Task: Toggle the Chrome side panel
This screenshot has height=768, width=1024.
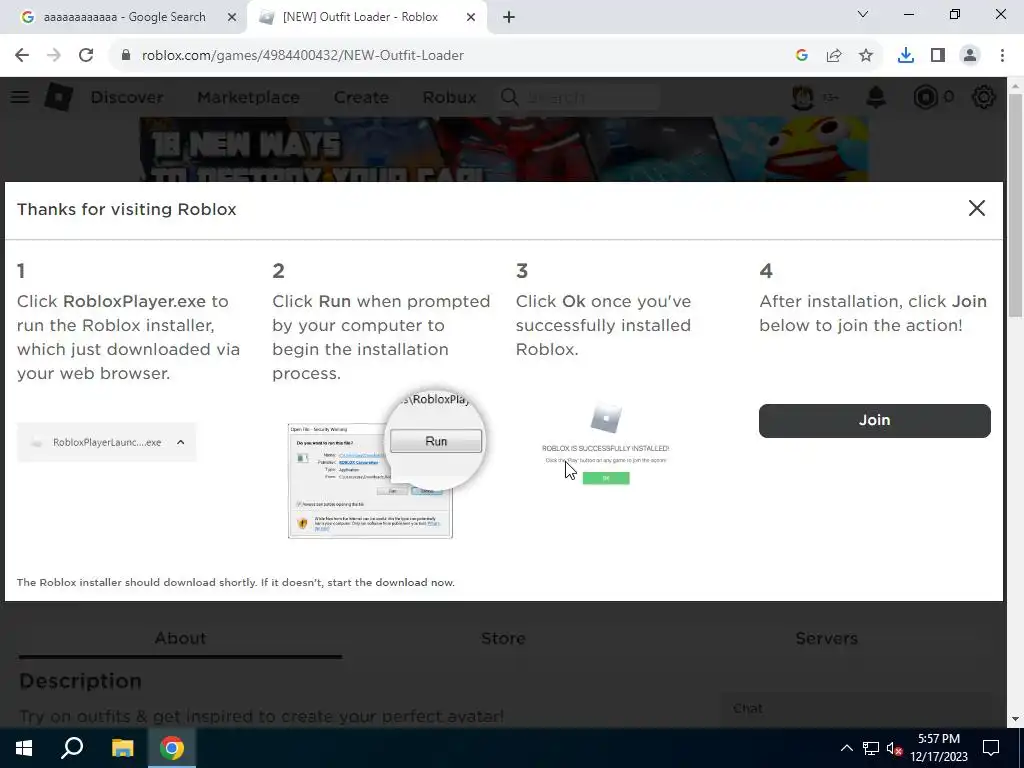Action: point(938,56)
